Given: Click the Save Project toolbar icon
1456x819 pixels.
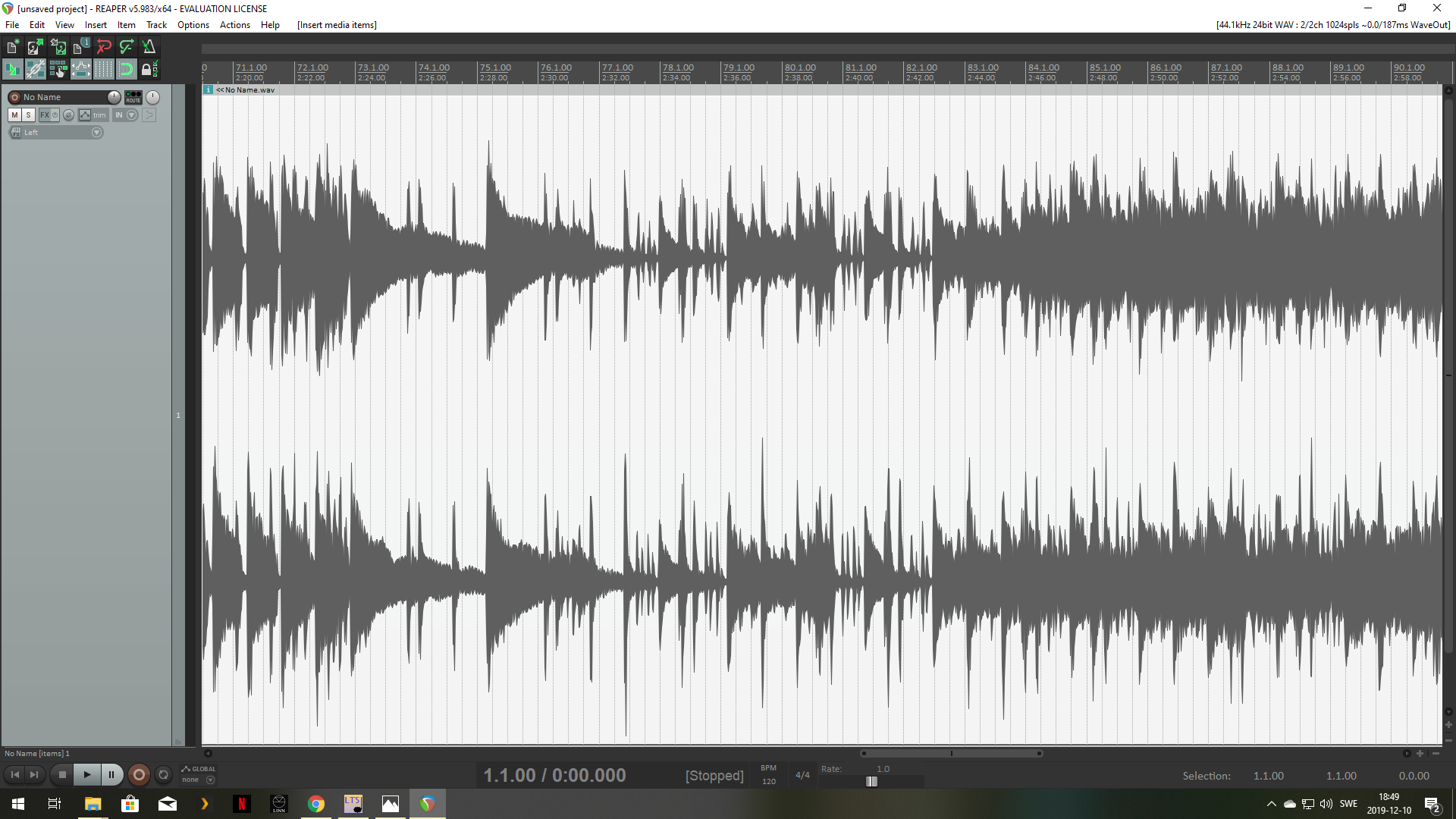Looking at the screenshot, I should [58, 47].
